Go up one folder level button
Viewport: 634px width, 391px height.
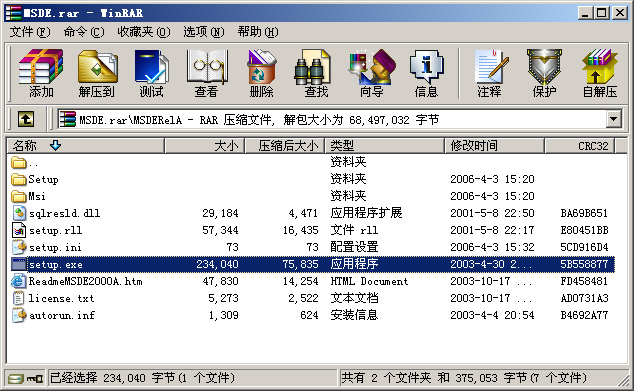pyautogui.click(x=26, y=119)
